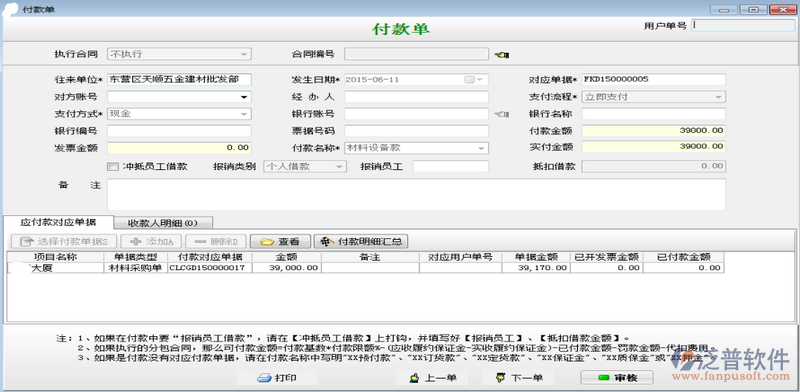Select the 应付款对应单据 tab
Image resolution: width=800 pixels, height=392 pixels.
[58, 222]
